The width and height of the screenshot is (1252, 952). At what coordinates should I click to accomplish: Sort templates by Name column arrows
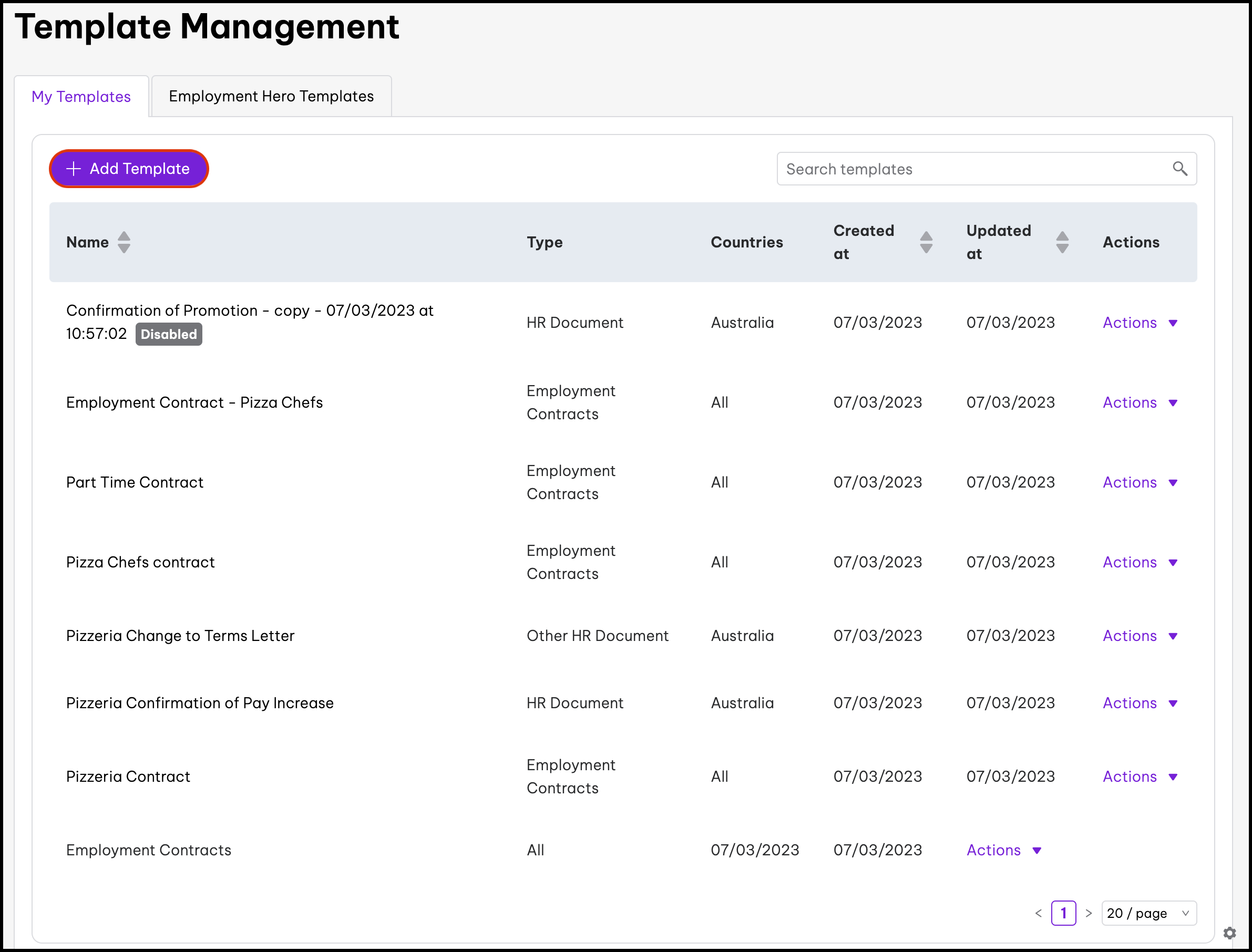(x=124, y=242)
